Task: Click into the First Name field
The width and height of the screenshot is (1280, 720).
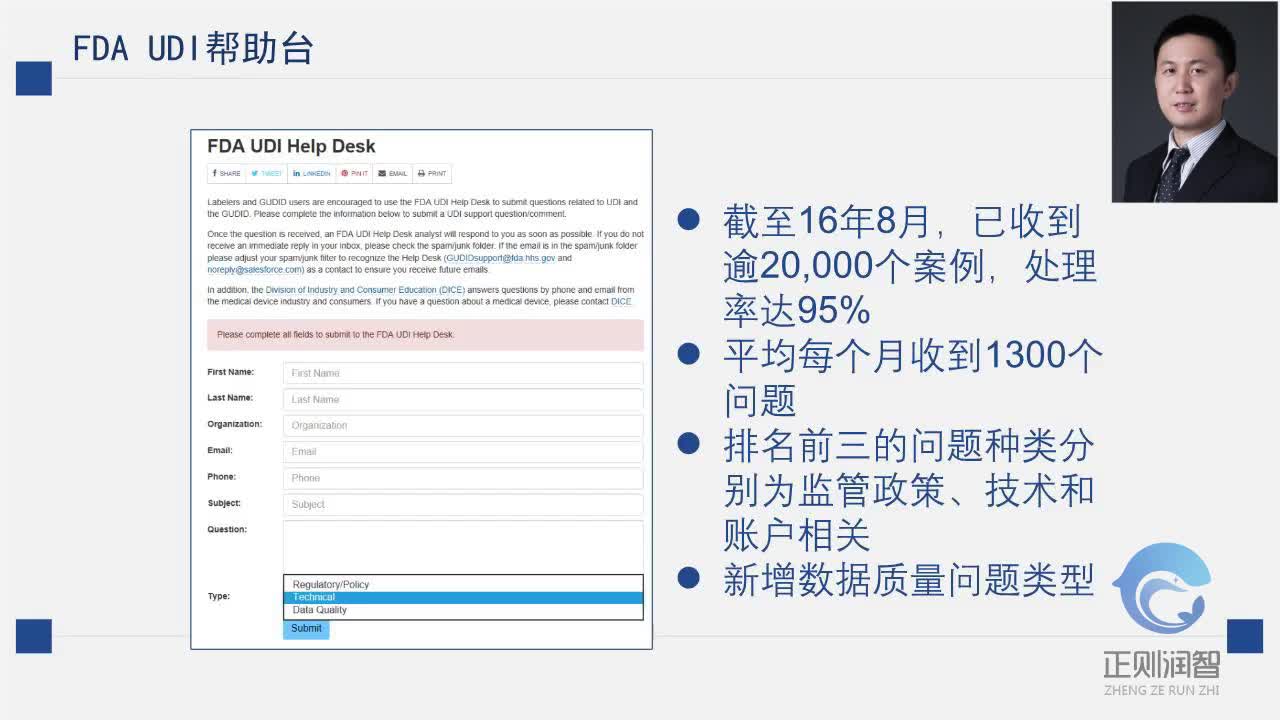Action: pyautogui.click(x=462, y=373)
